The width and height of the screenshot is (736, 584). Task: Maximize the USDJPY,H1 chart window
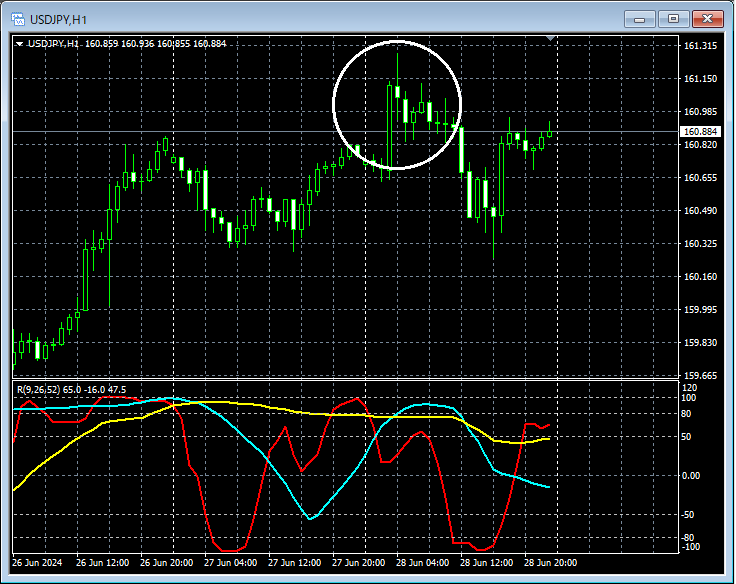674,19
